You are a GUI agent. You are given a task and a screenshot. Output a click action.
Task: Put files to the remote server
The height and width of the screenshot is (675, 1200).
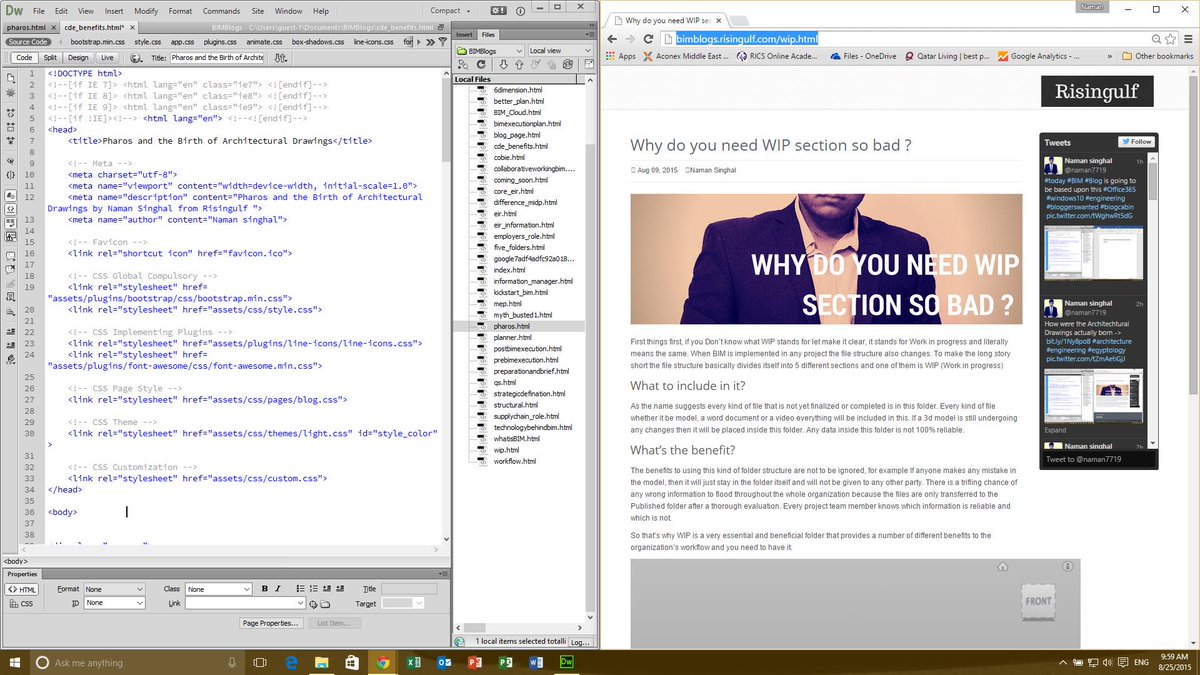(x=519, y=65)
